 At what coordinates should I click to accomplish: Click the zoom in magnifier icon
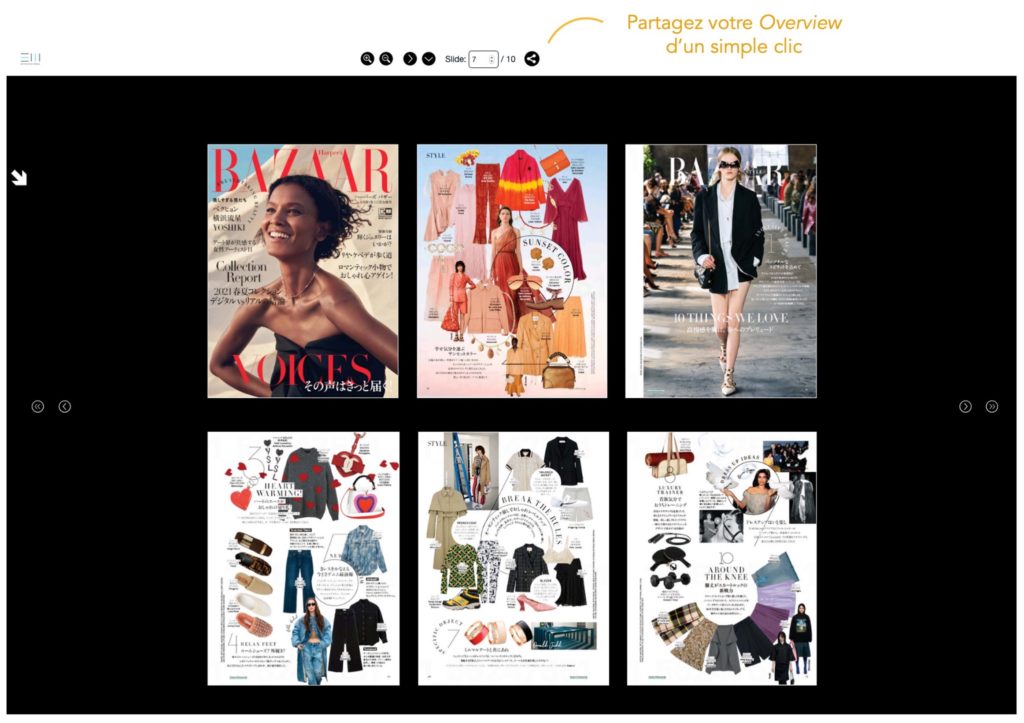click(x=368, y=59)
